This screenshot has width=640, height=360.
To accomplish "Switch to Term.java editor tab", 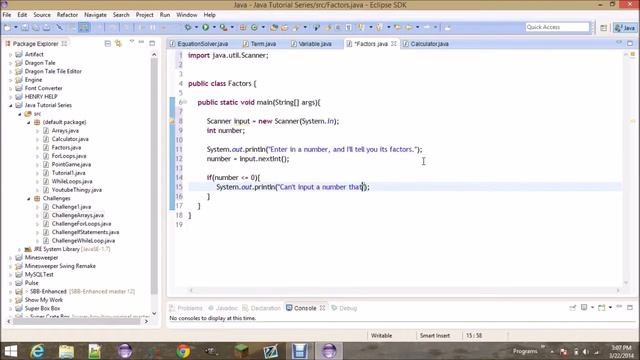I will click(x=260, y=44).
